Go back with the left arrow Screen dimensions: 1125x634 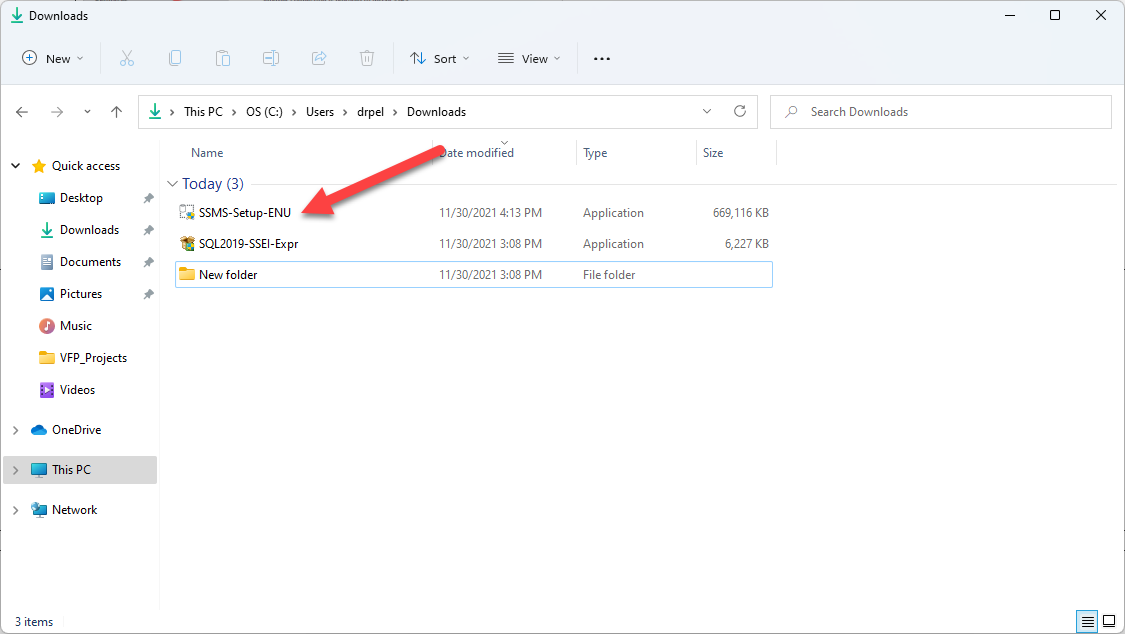point(22,112)
